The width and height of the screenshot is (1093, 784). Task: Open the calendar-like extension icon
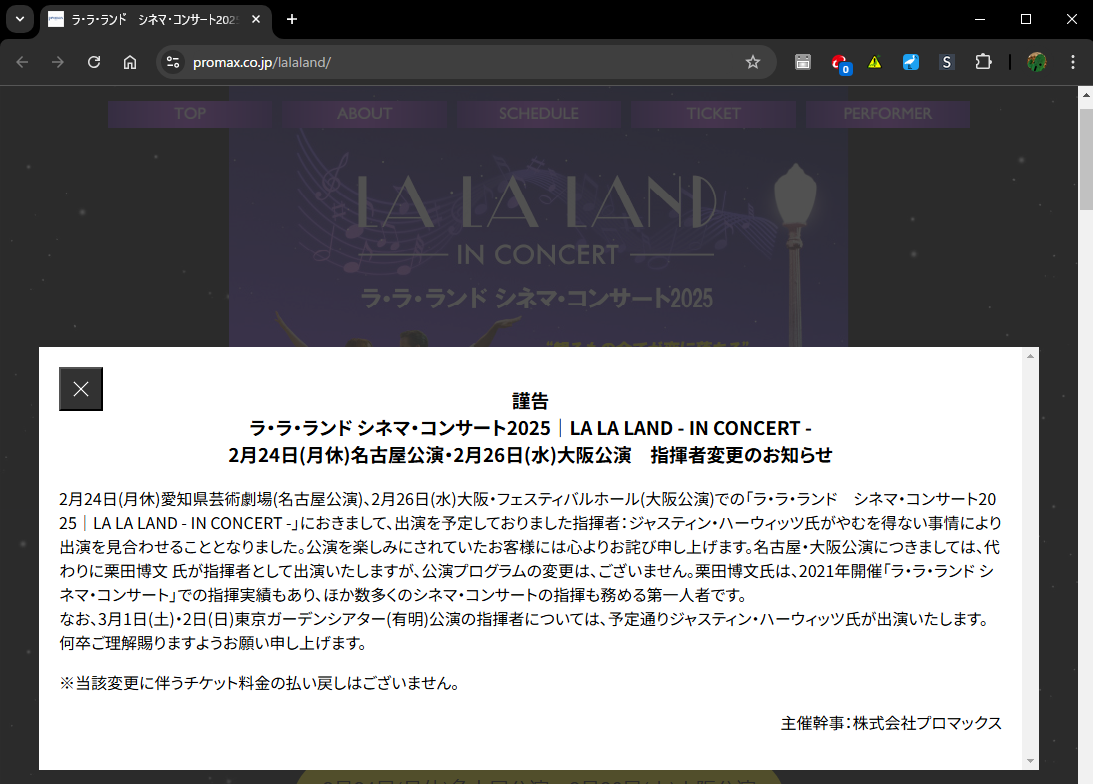(x=803, y=62)
